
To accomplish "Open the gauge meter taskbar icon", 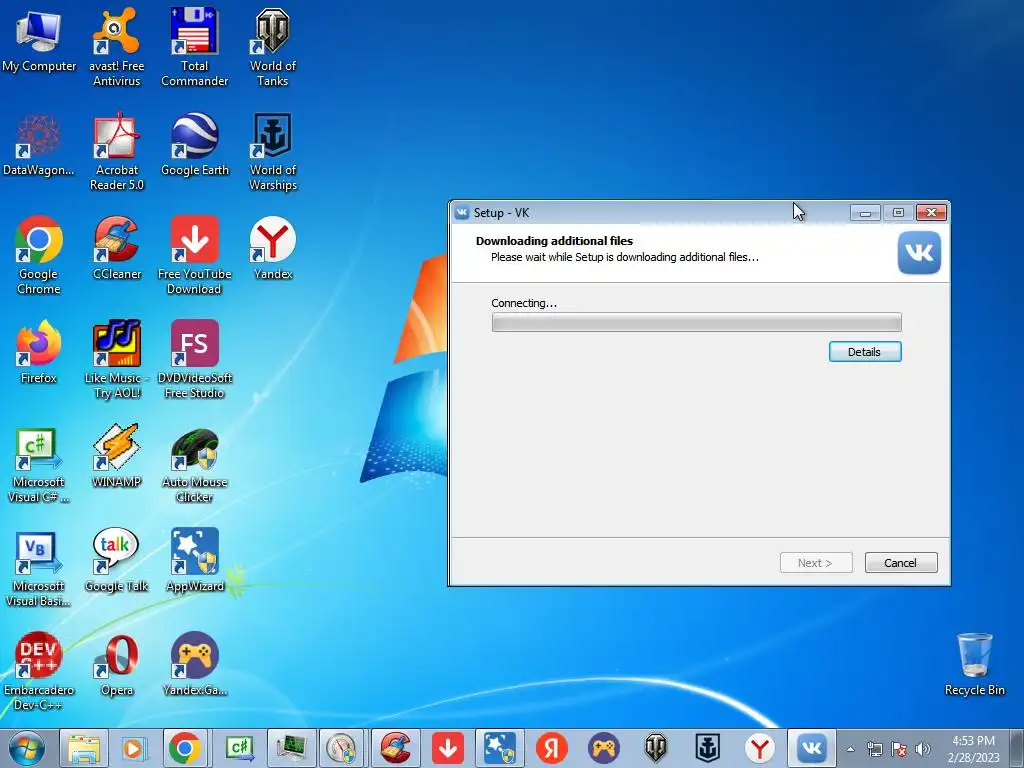I will click(342, 748).
